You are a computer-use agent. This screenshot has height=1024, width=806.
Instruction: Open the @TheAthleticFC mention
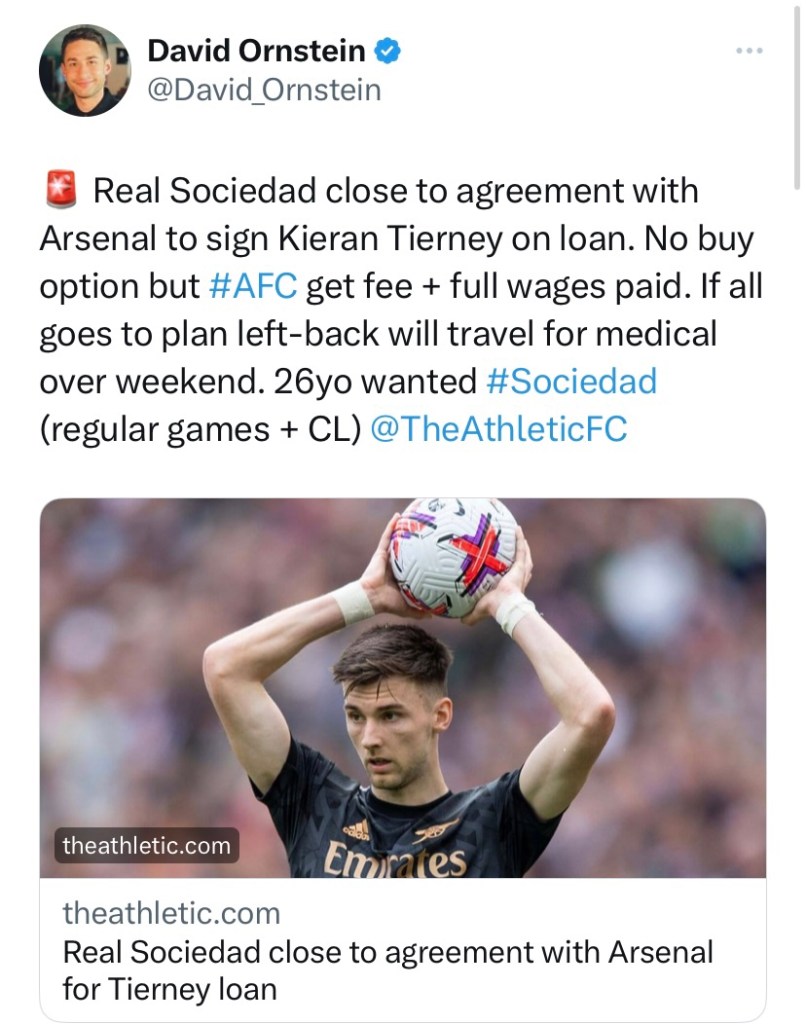[498, 429]
